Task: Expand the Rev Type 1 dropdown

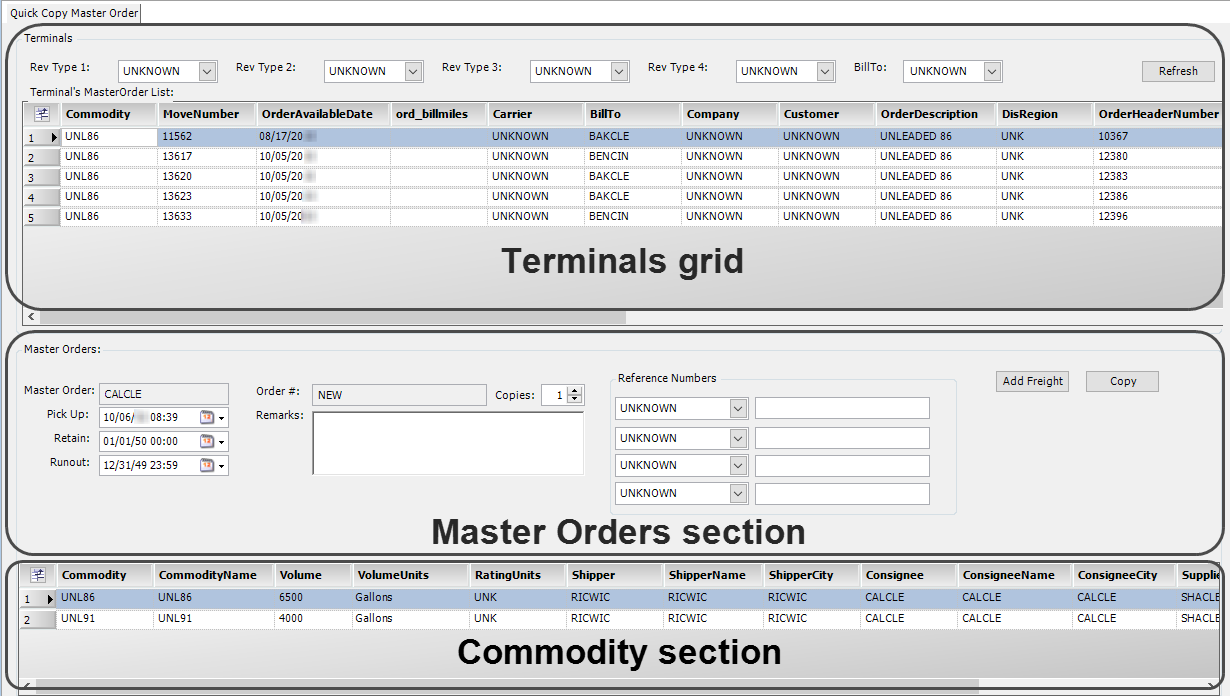Action: [x=207, y=71]
